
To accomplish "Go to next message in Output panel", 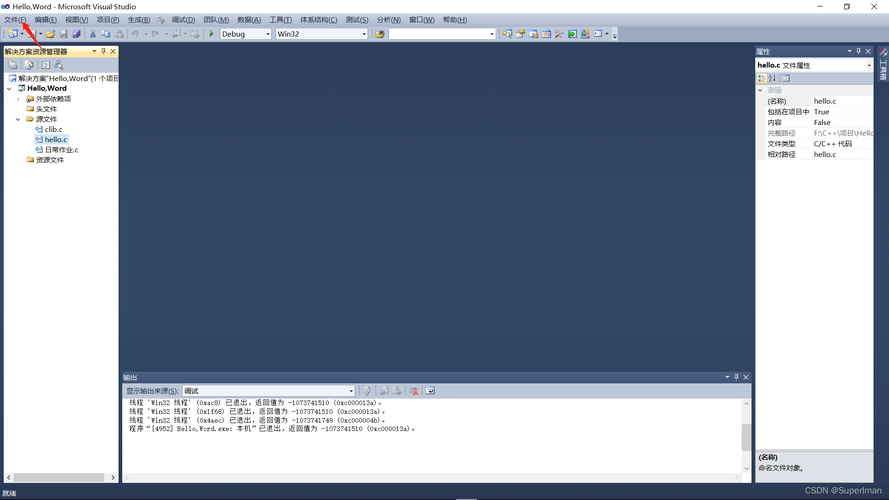I will click(397, 391).
